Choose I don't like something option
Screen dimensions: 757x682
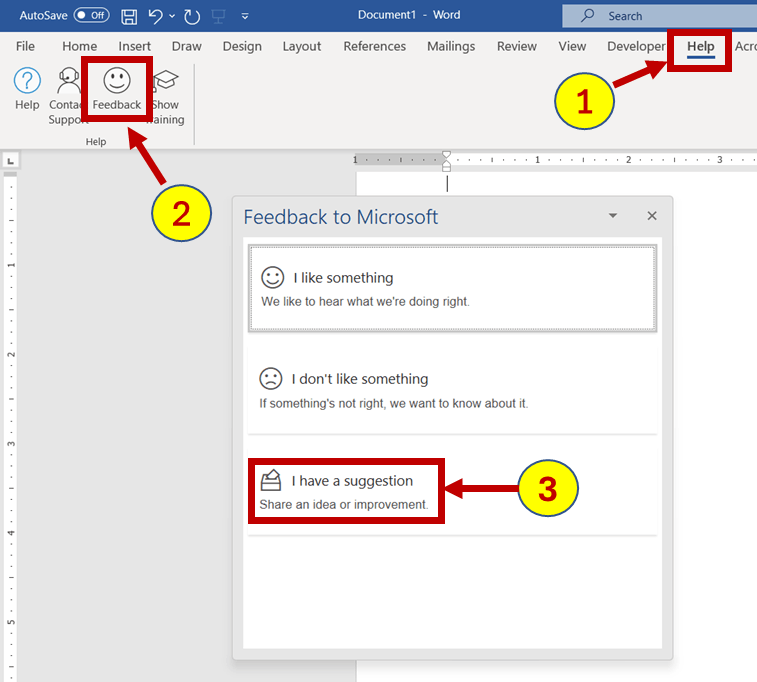tap(452, 390)
